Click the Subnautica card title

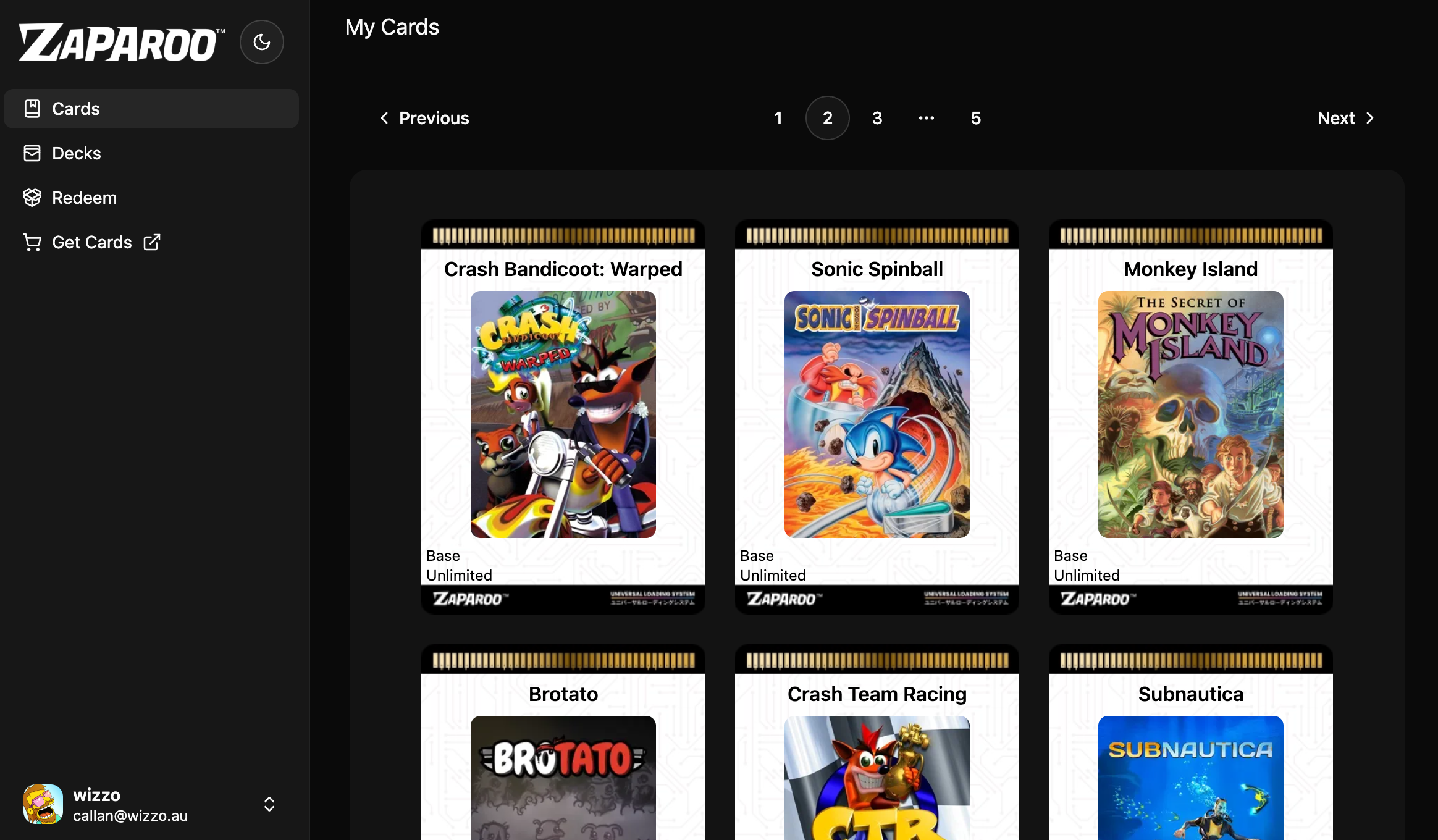[x=1191, y=694]
